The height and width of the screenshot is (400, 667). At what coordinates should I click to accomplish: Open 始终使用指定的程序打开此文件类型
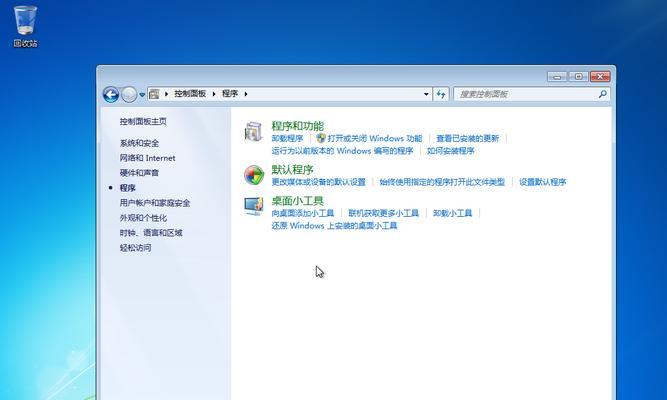point(442,182)
